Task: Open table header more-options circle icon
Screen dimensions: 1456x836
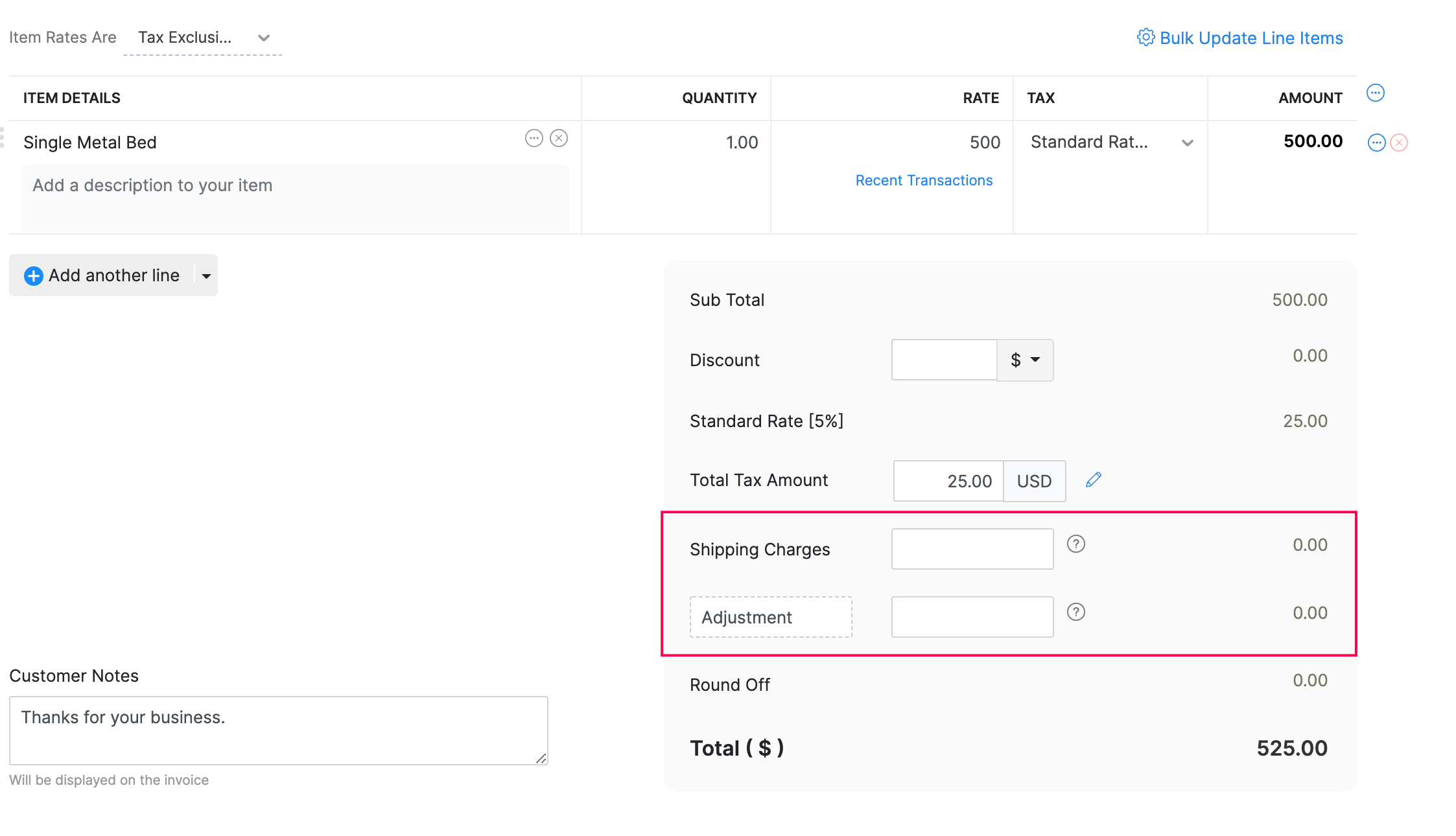Action: coord(1375,93)
